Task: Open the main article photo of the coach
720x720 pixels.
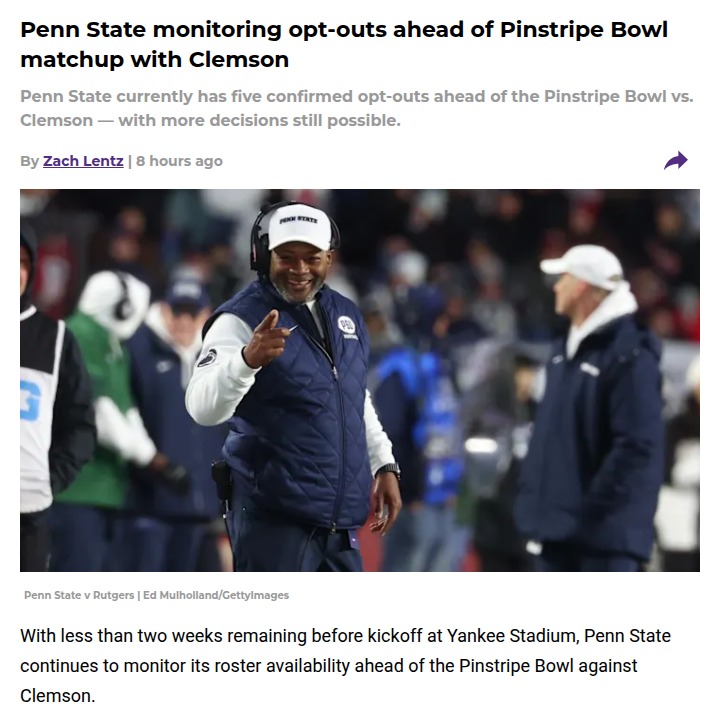Action: (360, 380)
